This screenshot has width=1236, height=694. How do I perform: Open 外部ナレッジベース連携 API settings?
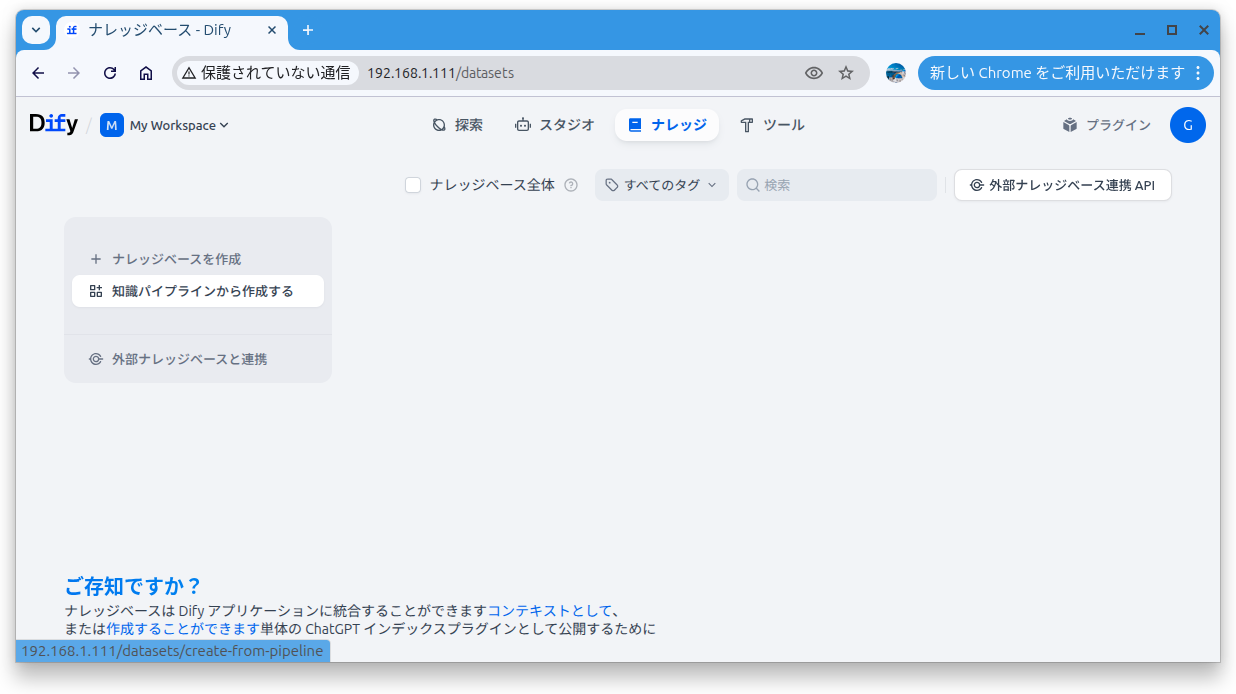coord(1063,185)
